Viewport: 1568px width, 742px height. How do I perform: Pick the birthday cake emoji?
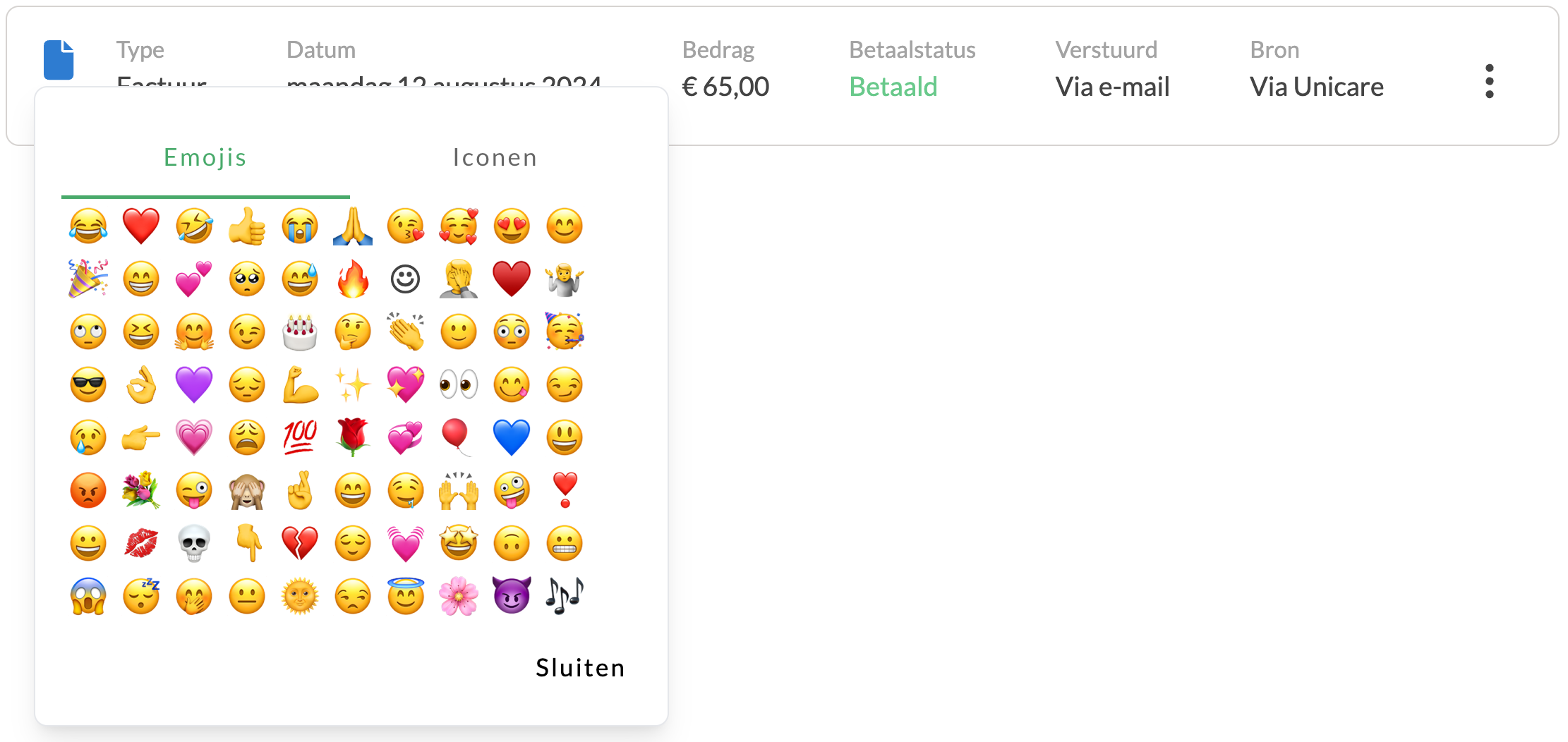pos(300,332)
